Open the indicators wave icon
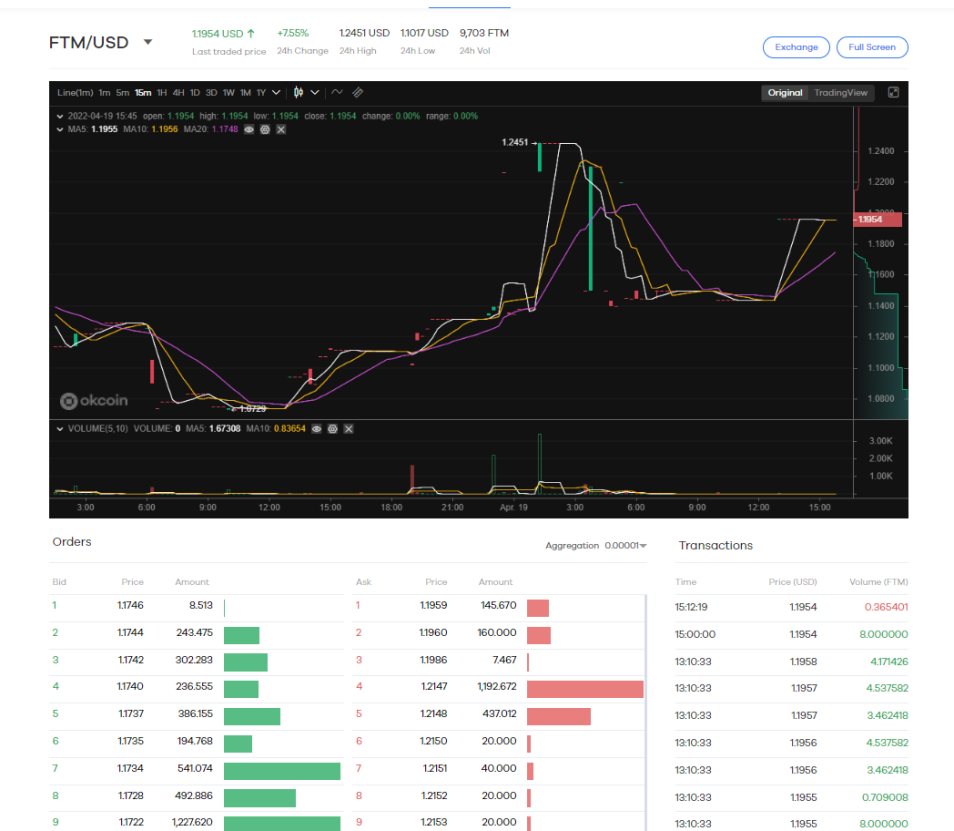The image size is (954, 831). [x=337, y=92]
